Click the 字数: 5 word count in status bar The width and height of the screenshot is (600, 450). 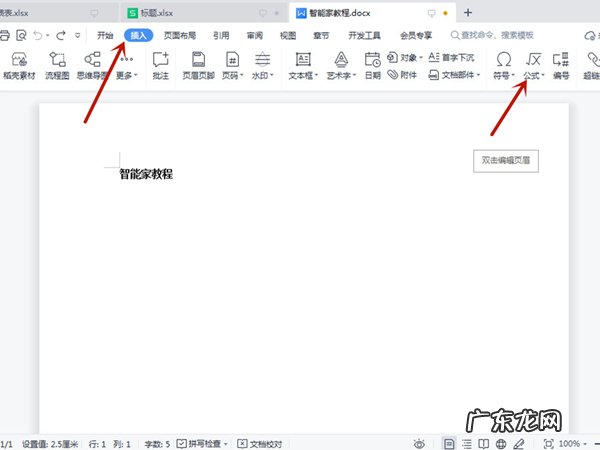(x=157, y=444)
